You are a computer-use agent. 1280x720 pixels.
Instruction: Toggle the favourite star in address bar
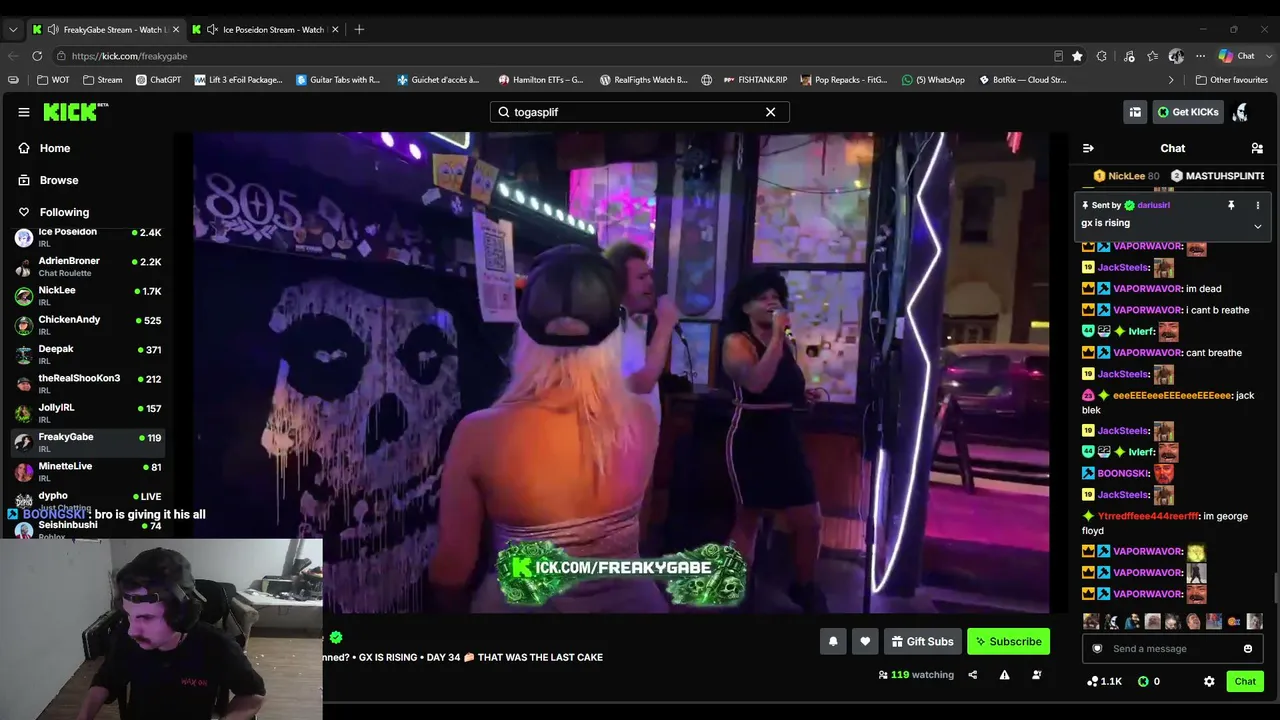click(1077, 56)
